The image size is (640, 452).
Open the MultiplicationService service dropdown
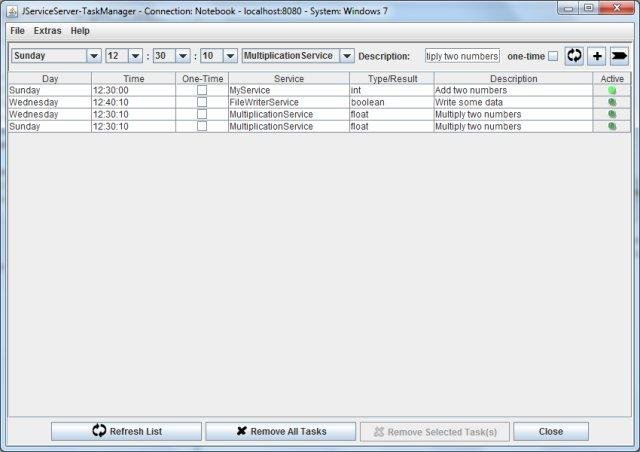(298, 56)
